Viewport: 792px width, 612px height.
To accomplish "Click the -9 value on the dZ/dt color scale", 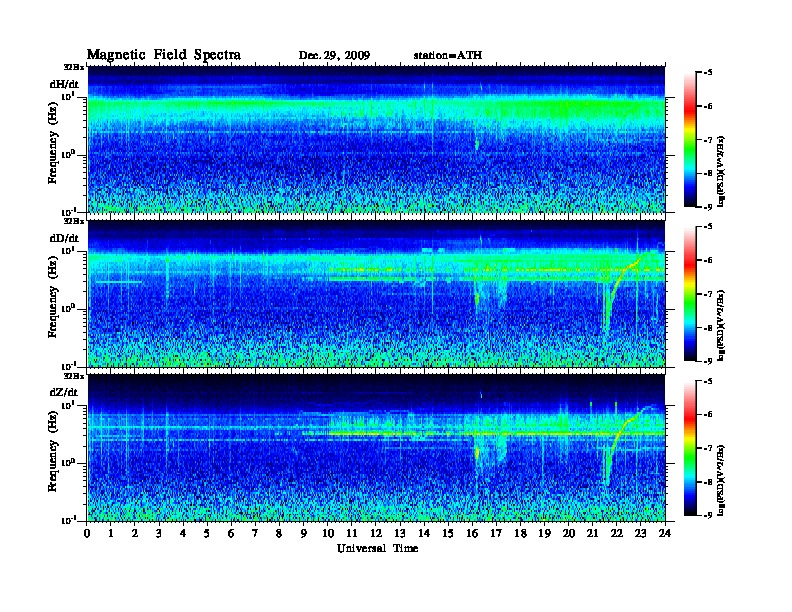I will tap(708, 515).
